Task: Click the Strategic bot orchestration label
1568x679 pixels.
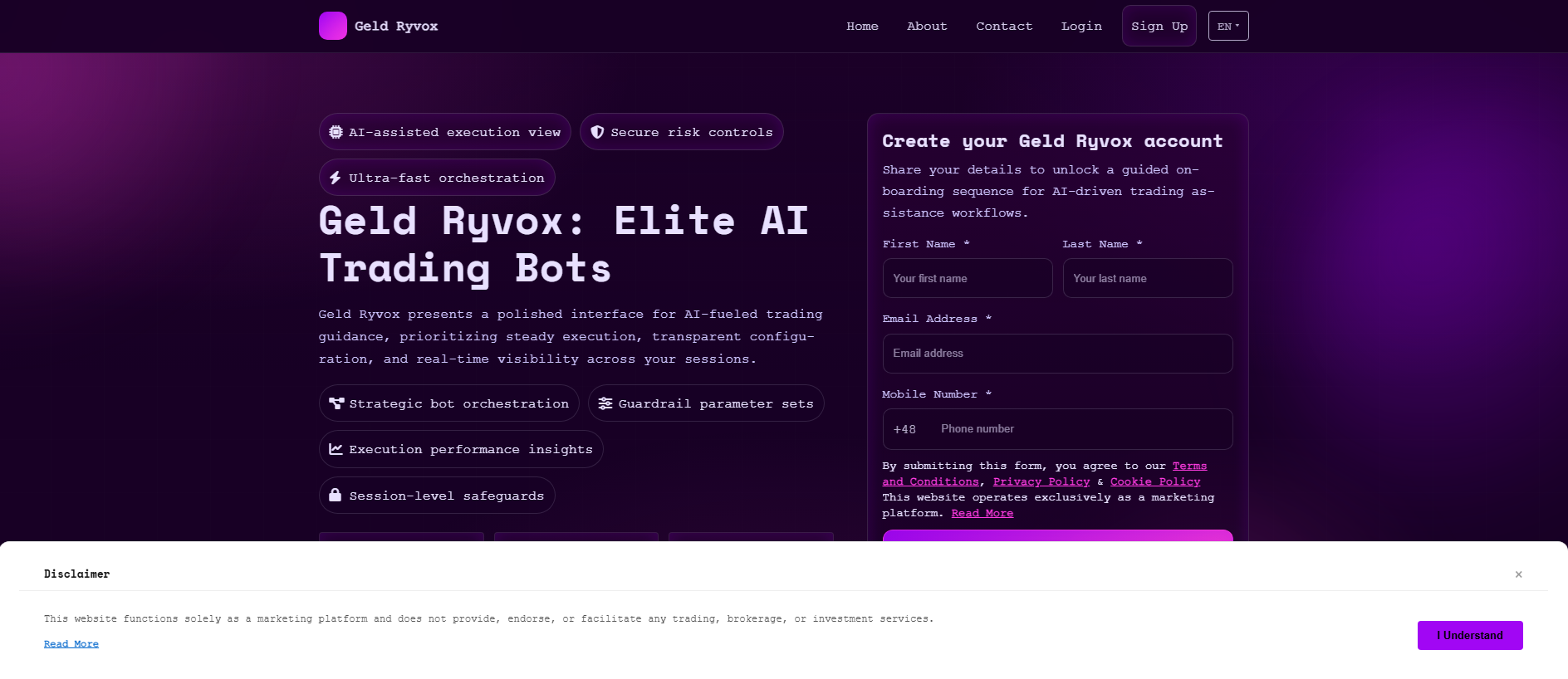Action: [459, 403]
